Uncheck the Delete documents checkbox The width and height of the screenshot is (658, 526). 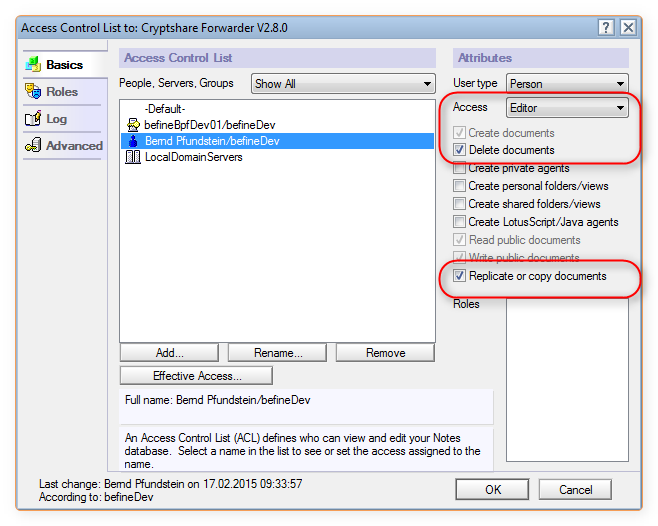(460, 150)
